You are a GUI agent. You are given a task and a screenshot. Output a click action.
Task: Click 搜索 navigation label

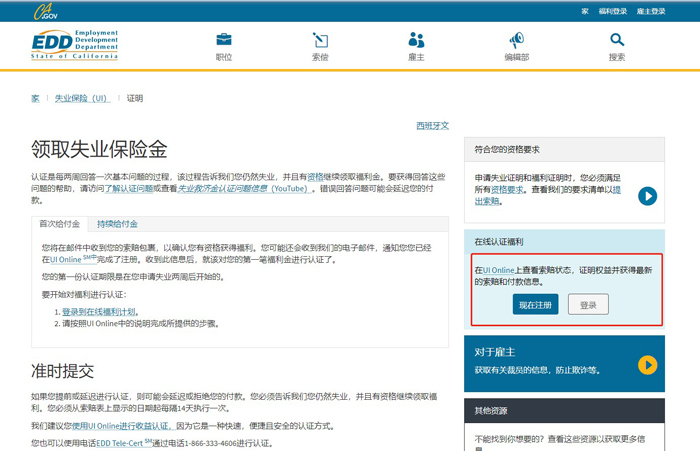click(617, 57)
